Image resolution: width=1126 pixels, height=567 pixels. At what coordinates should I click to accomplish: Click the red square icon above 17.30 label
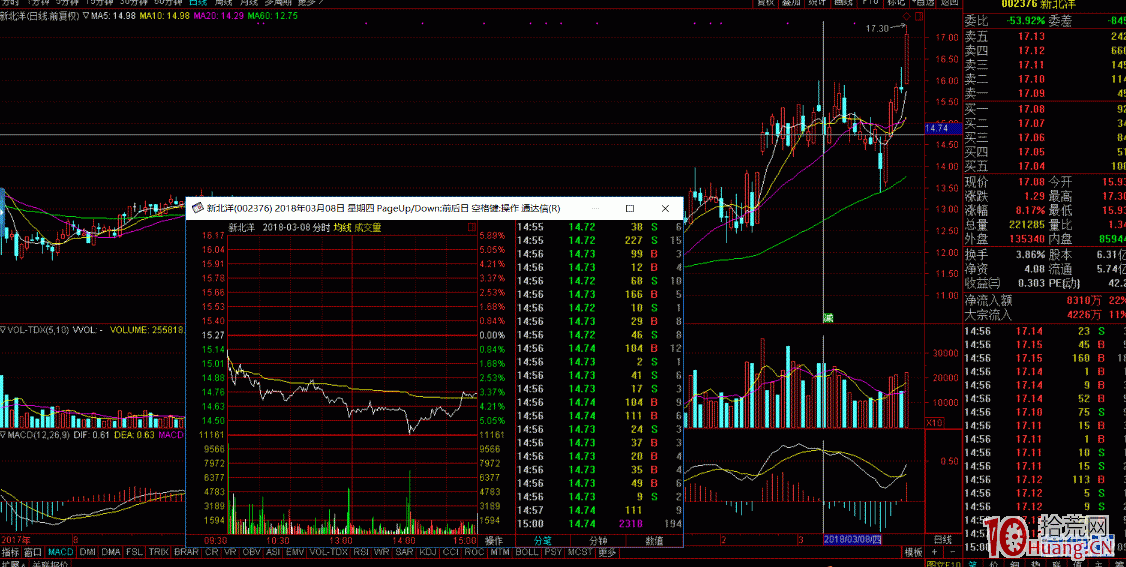click(x=918, y=16)
